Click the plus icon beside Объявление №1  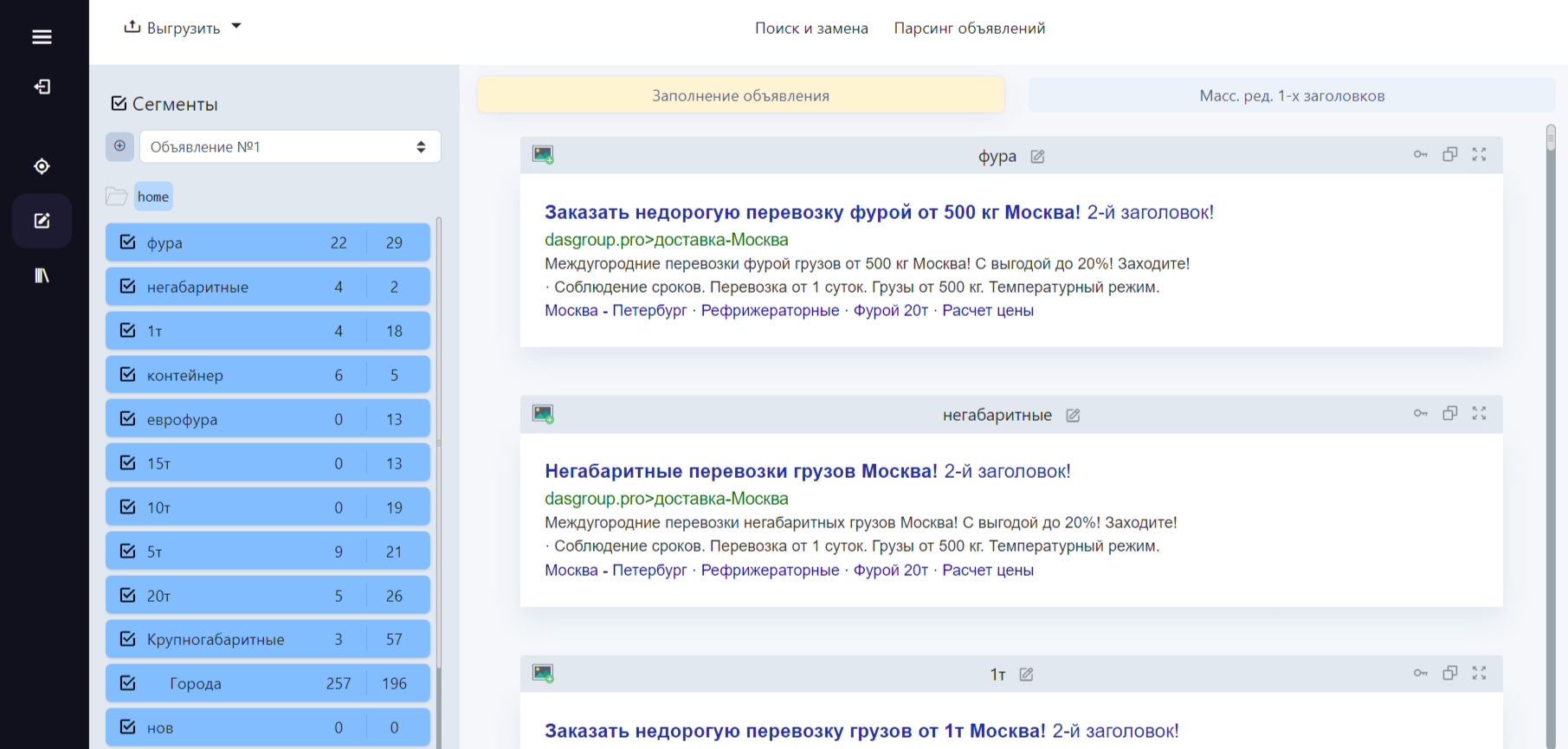tap(119, 146)
